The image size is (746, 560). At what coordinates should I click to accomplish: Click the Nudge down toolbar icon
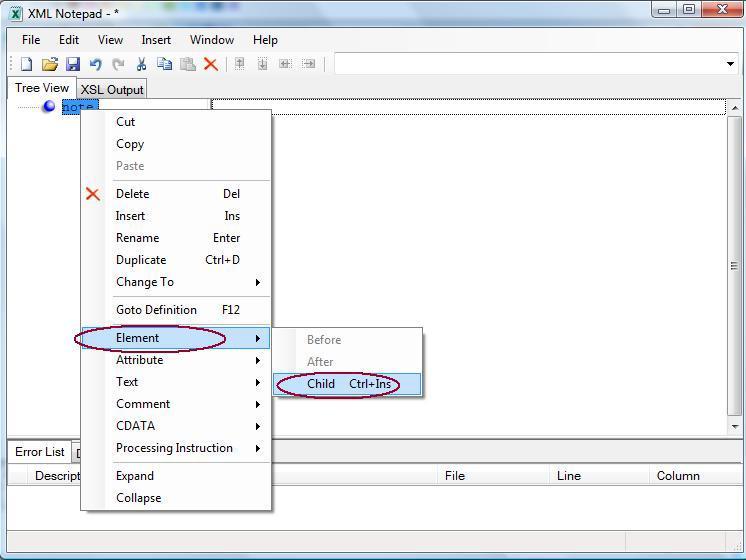click(263, 63)
